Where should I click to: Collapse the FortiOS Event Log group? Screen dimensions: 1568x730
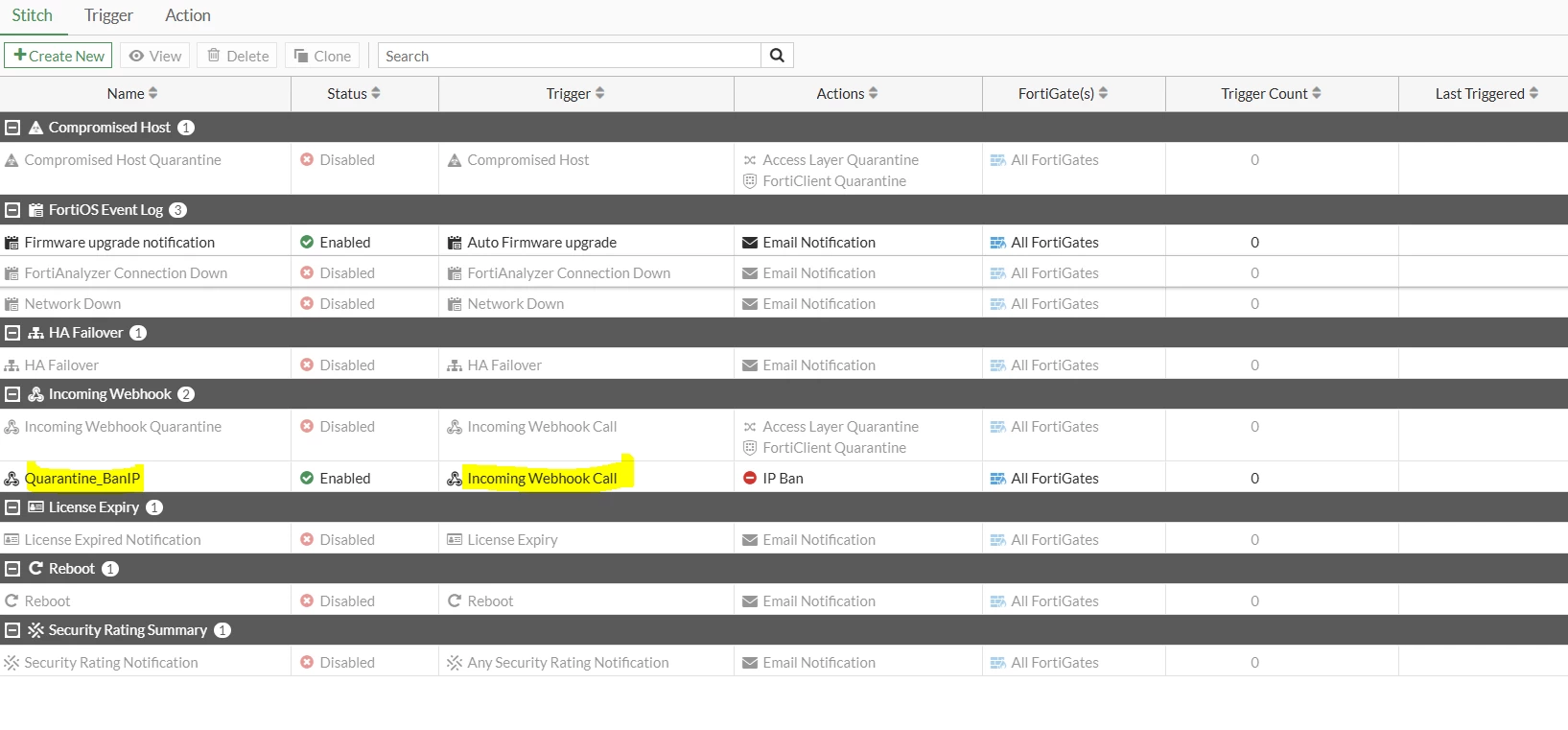(12, 210)
